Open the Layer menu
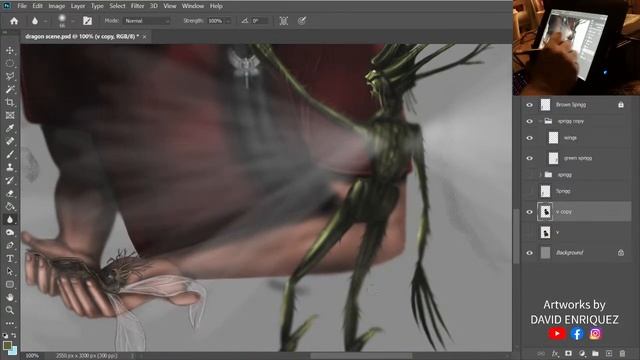The height and width of the screenshot is (360, 640). (78, 6)
